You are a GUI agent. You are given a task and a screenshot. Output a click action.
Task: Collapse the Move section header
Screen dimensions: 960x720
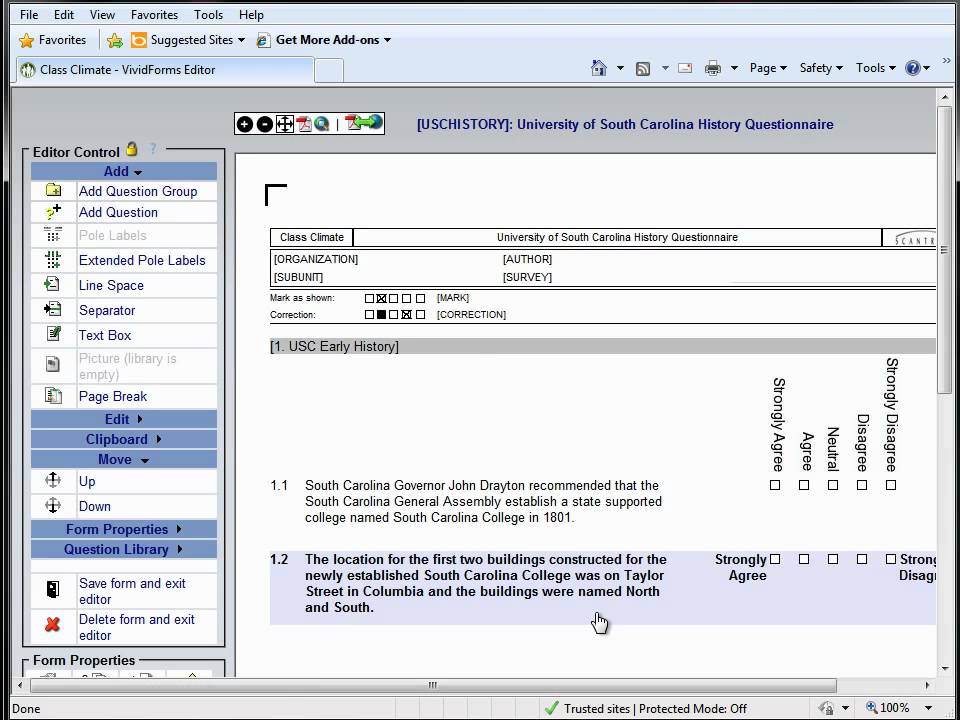(x=124, y=459)
